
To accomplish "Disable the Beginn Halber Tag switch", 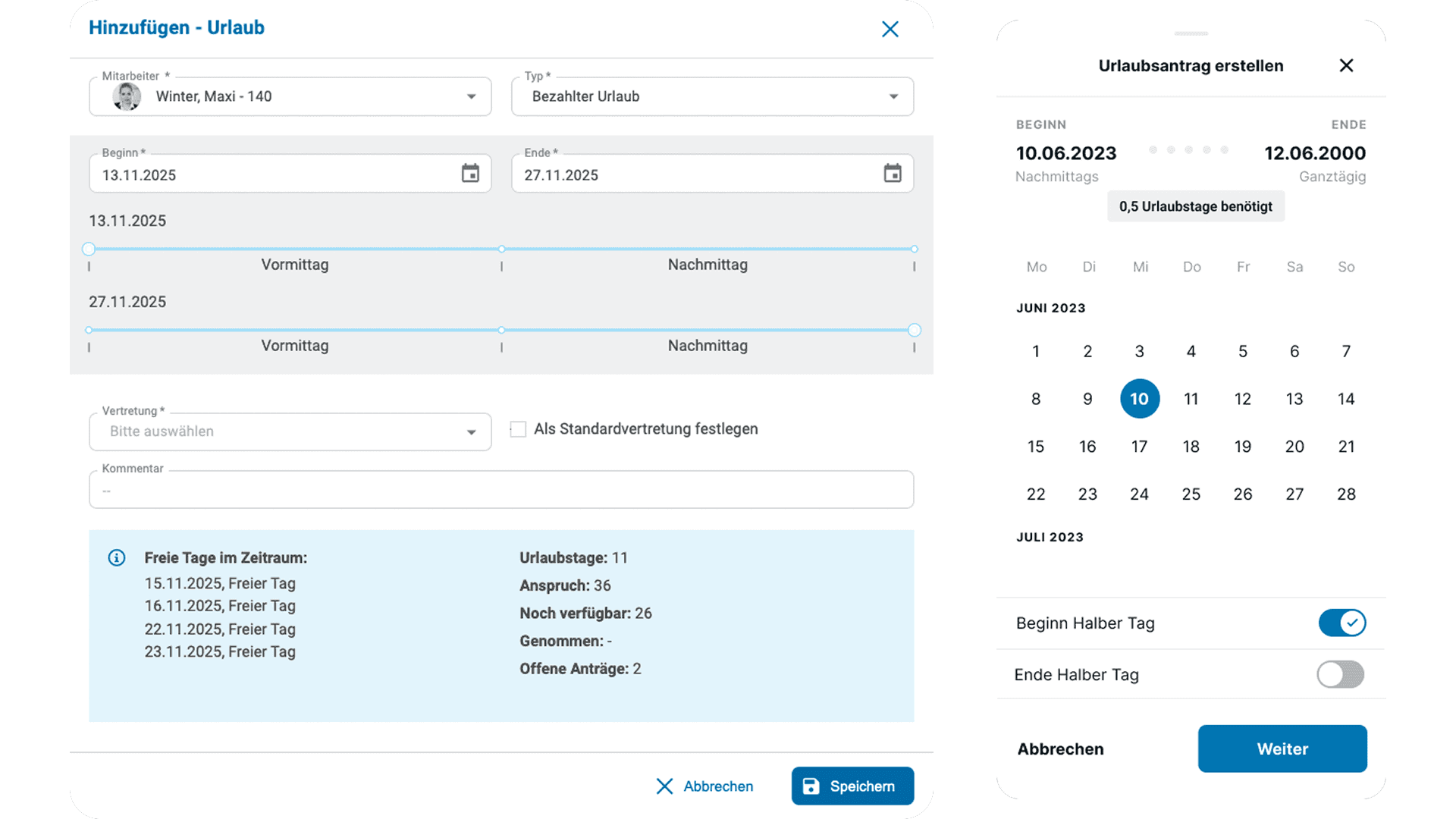I will point(1342,623).
